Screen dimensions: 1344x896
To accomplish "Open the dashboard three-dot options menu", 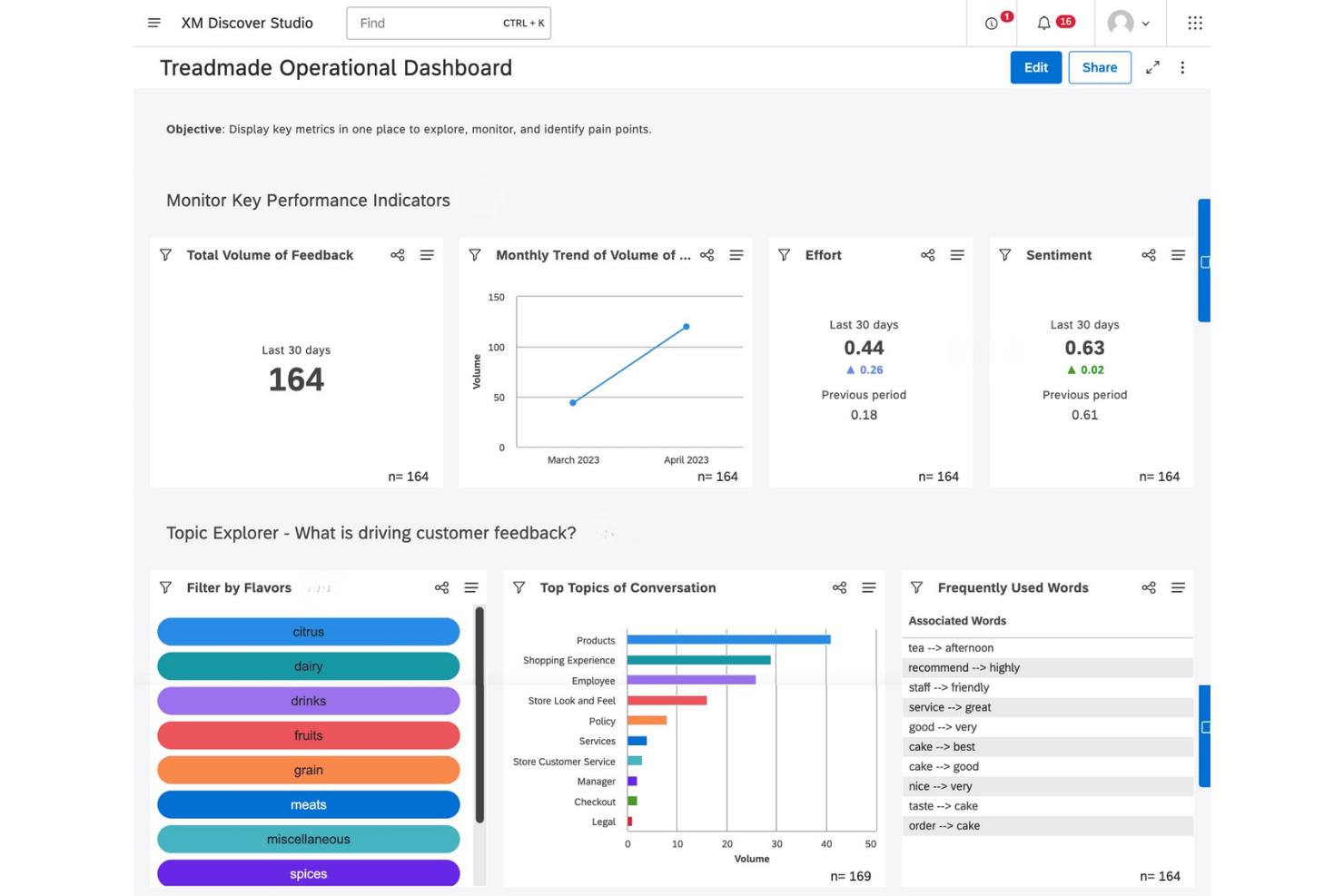I will [x=1182, y=67].
